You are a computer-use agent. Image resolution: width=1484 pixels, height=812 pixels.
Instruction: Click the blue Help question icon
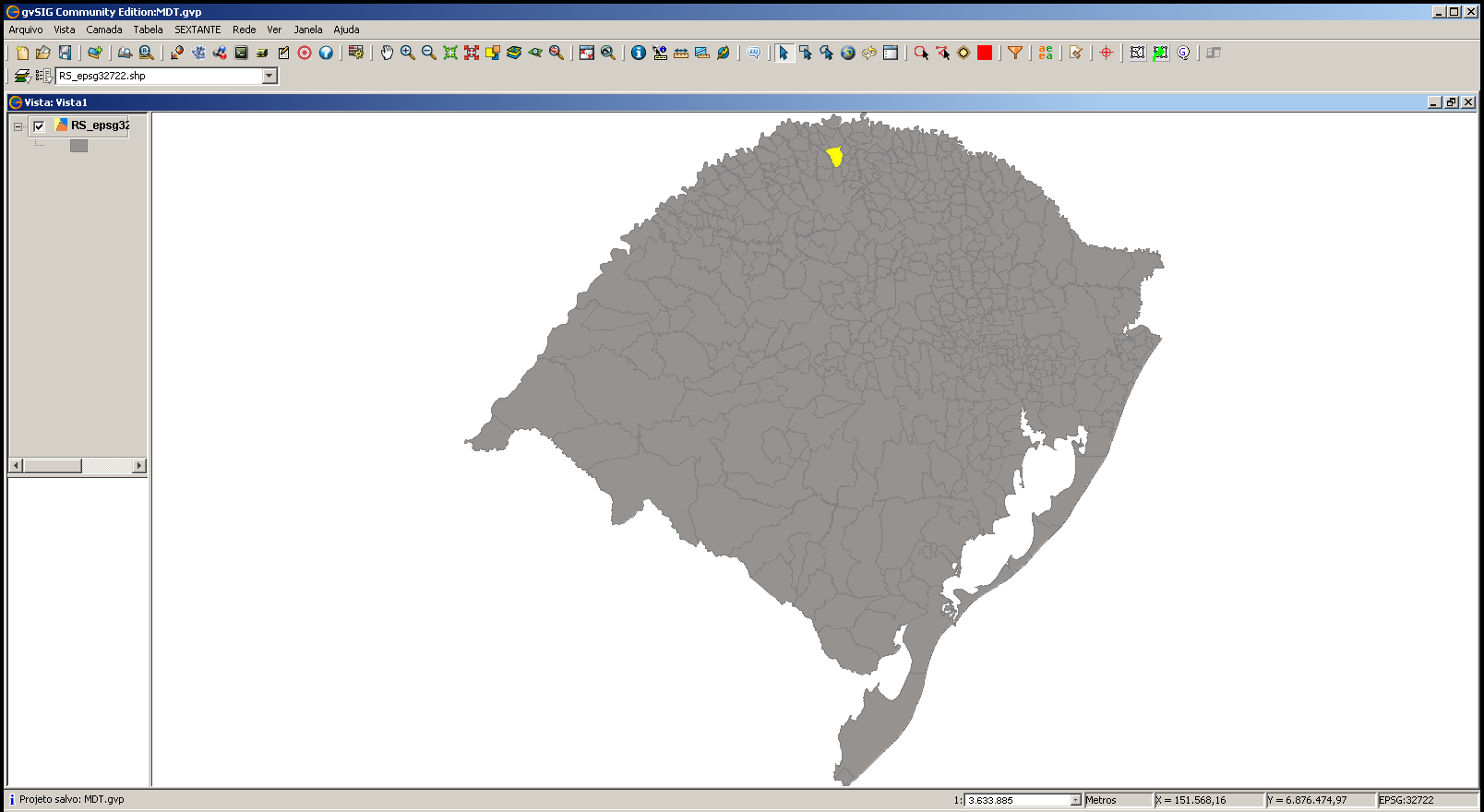click(326, 53)
